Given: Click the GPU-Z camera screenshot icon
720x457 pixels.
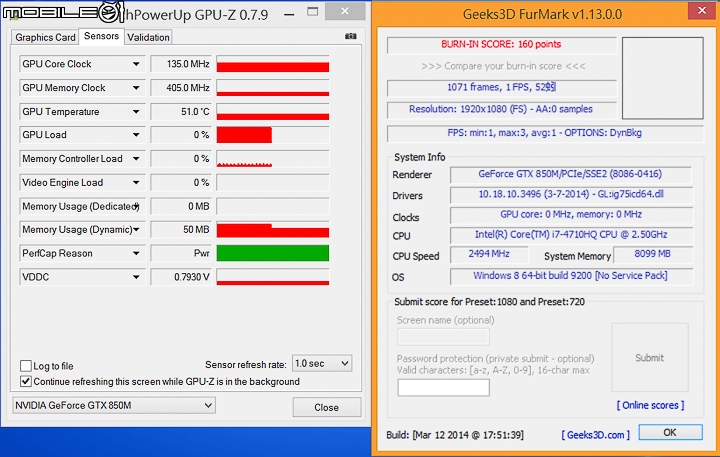Looking at the screenshot, I should tap(350, 36).
